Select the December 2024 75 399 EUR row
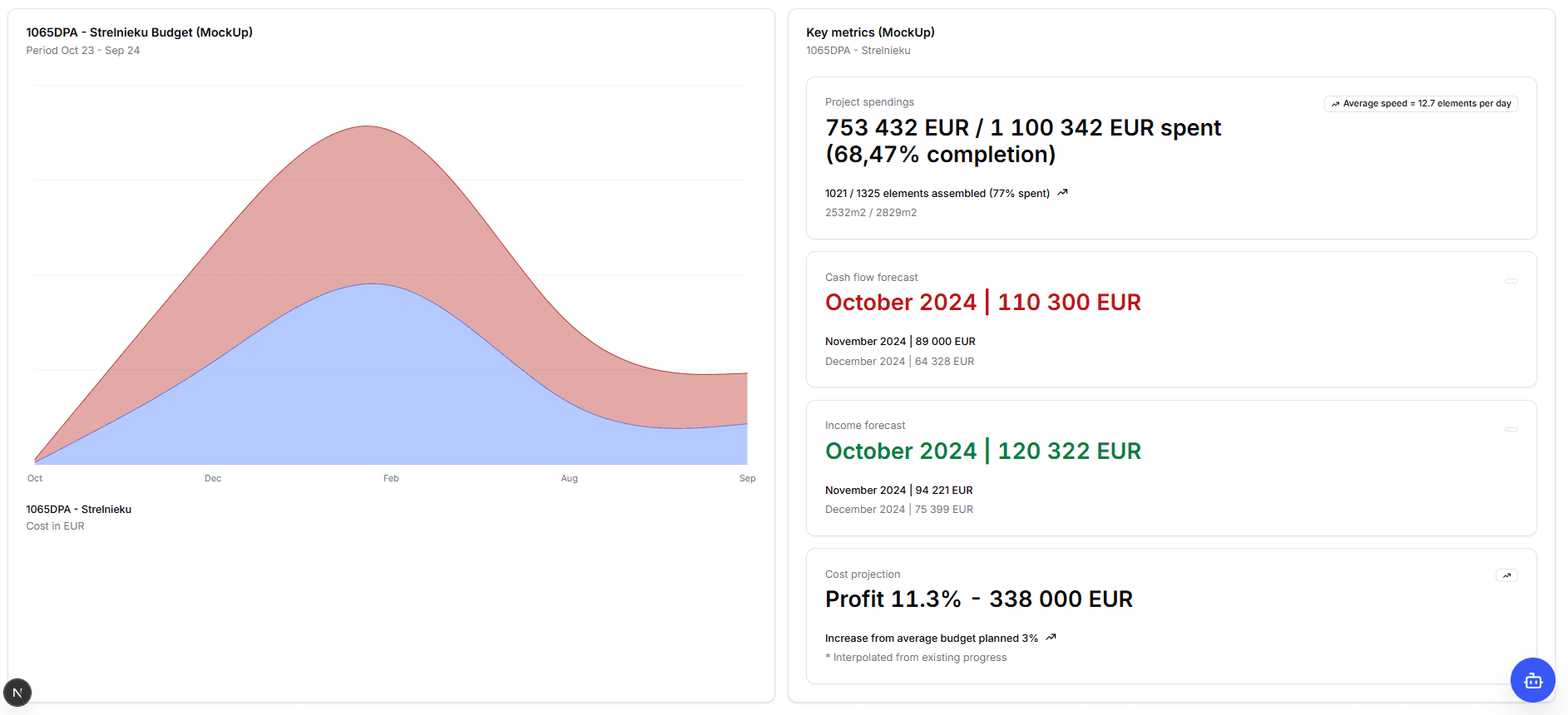This screenshot has width=1568, height=715. (x=899, y=509)
